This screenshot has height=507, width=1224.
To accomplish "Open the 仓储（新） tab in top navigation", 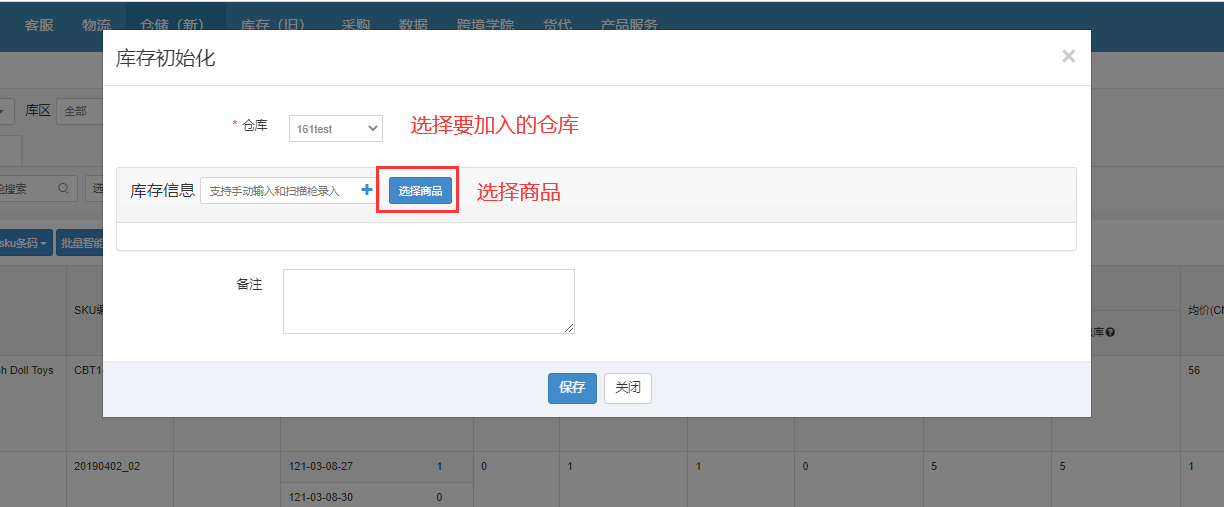I will point(175,25).
